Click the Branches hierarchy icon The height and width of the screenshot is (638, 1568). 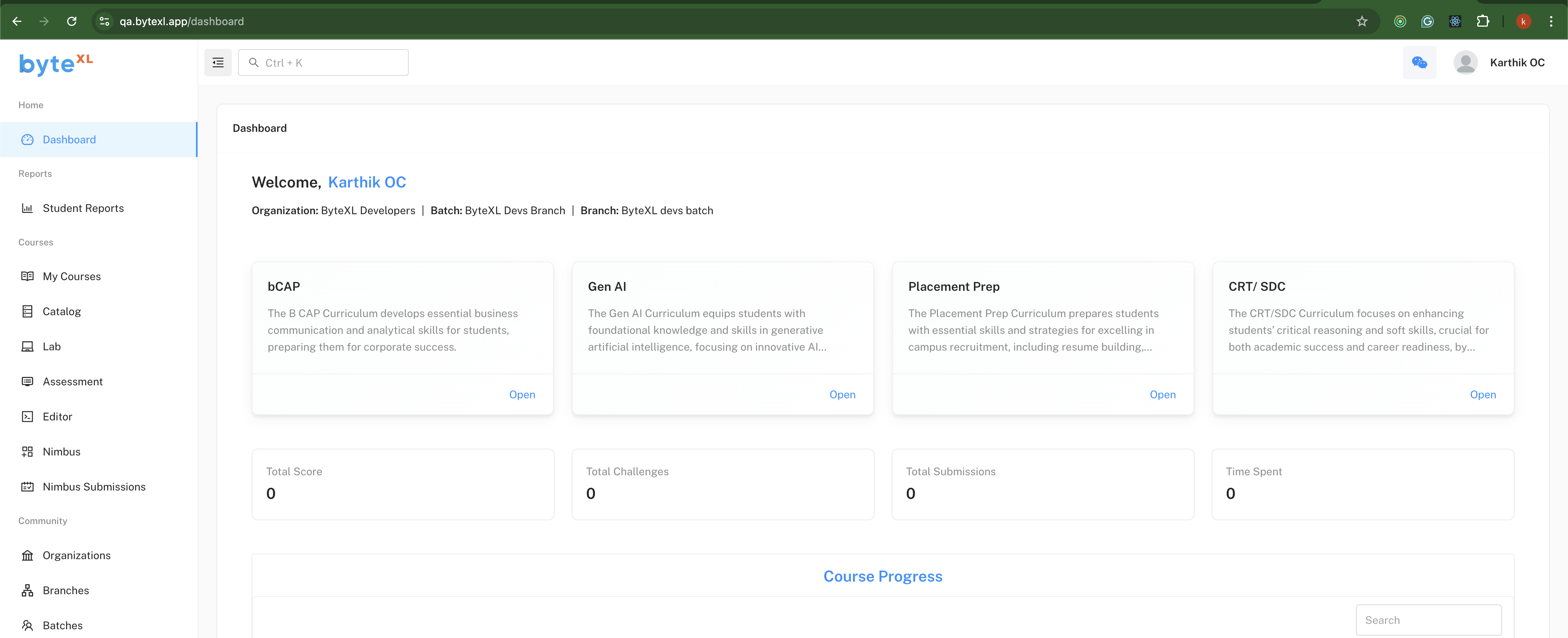coord(27,591)
